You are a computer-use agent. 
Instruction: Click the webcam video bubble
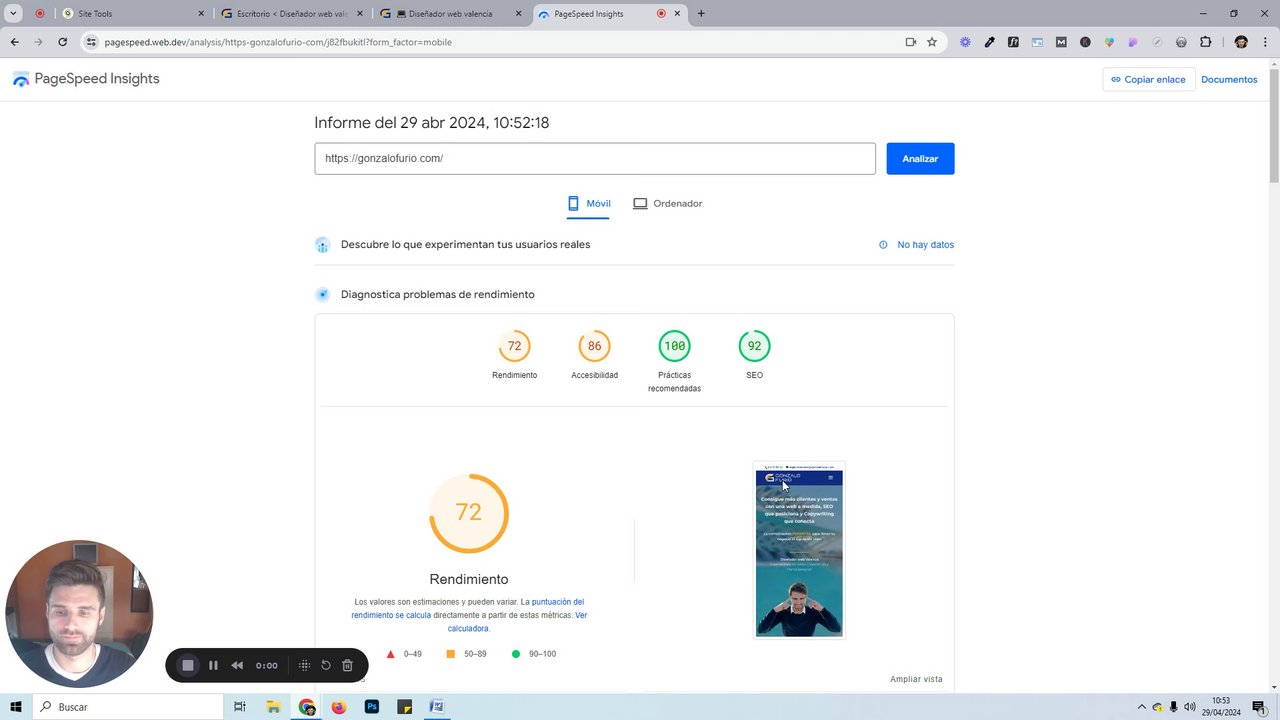click(x=79, y=614)
